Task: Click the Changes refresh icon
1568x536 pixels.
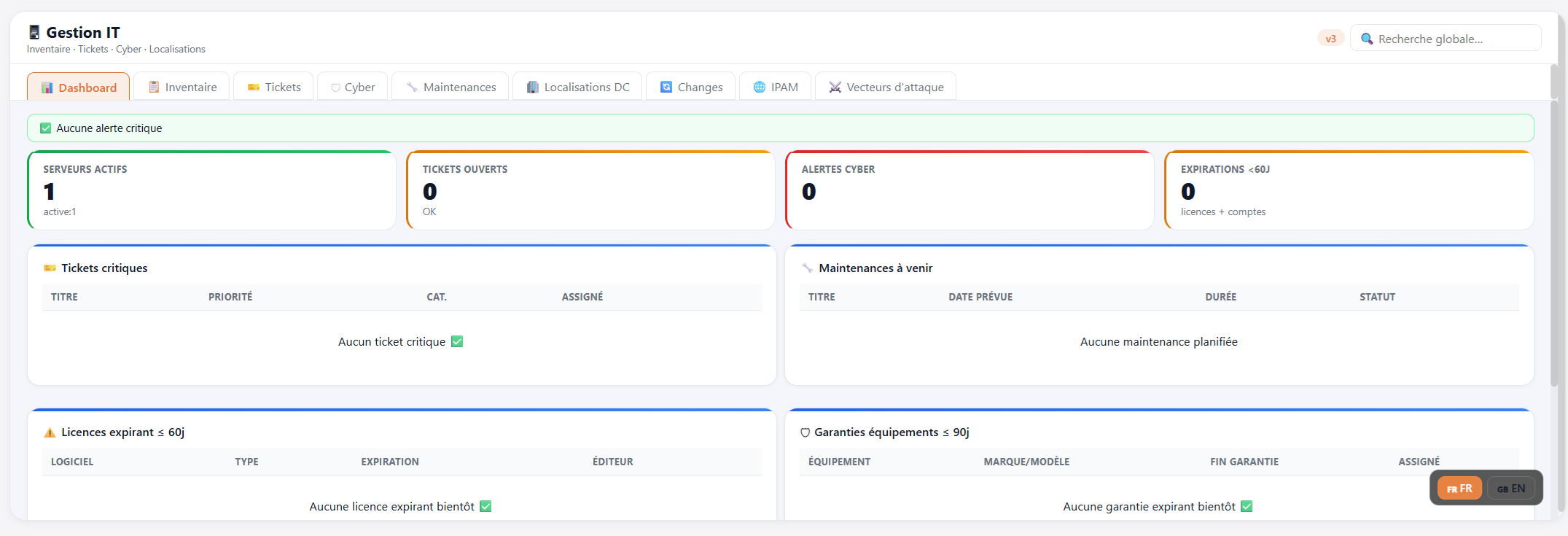Action: click(666, 87)
